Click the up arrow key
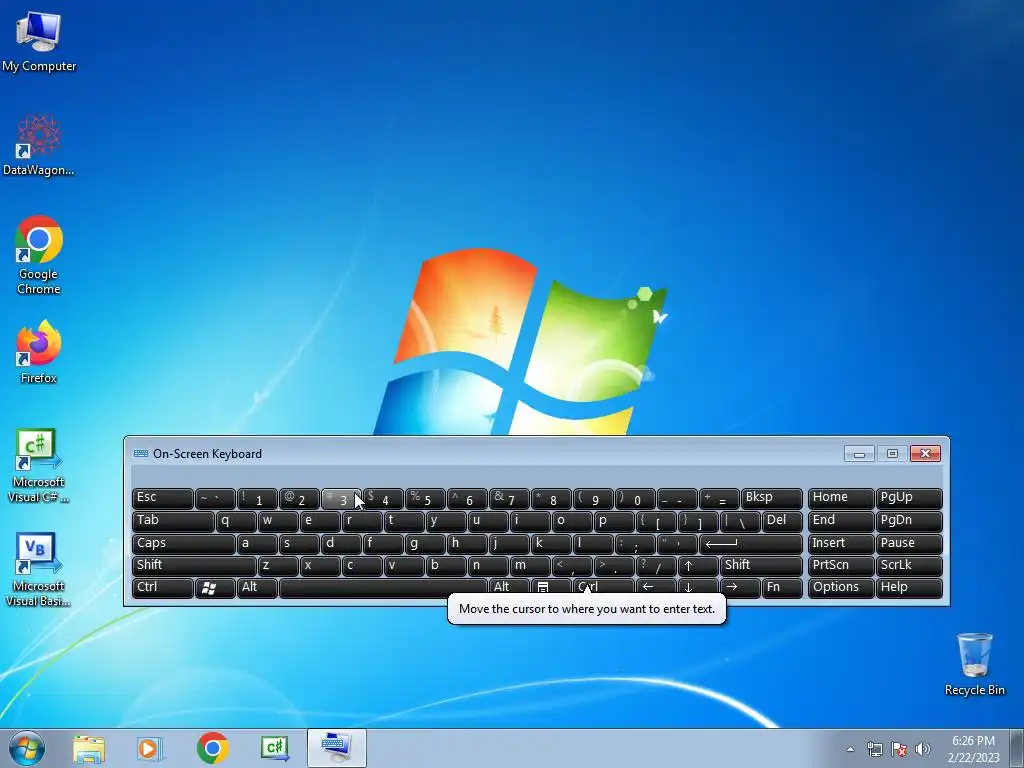Image resolution: width=1024 pixels, height=768 pixels. pyautogui.click(x=697, y=566)
